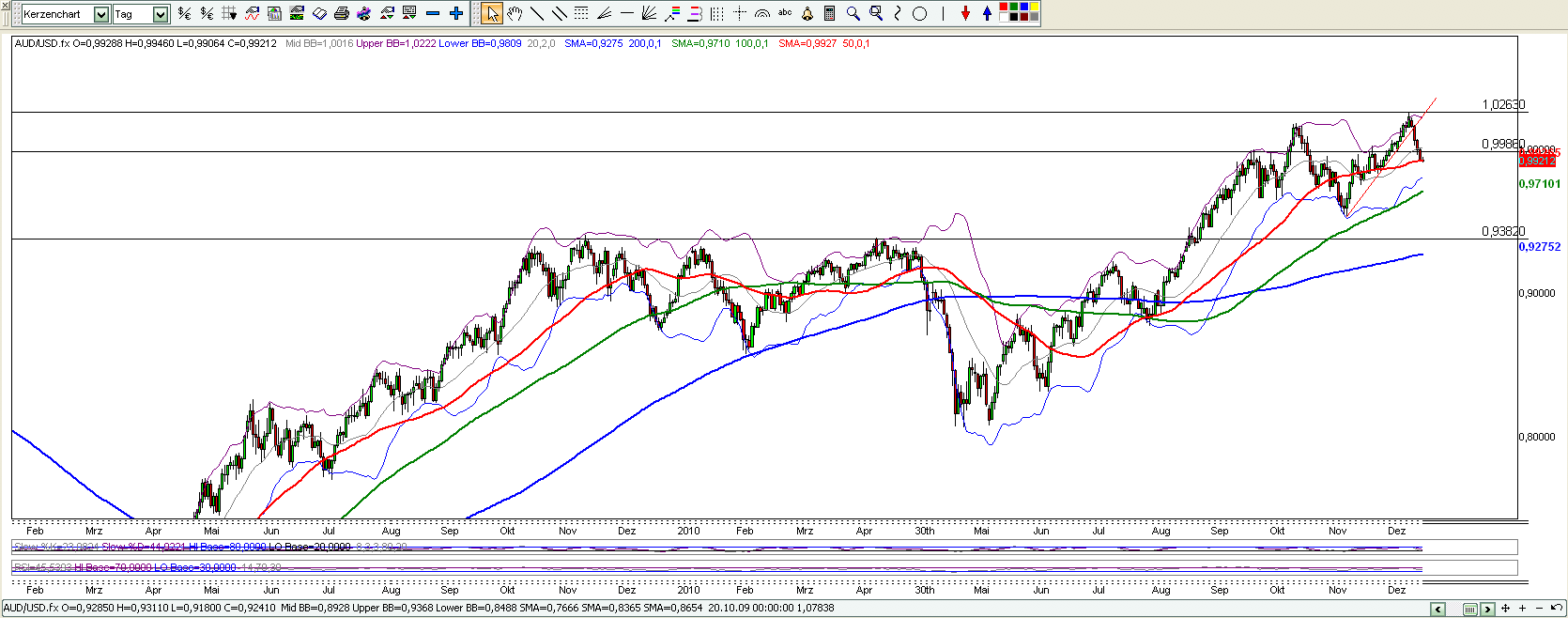Select the abc text annotation tool
The image size is (1568, 618).
pos(785,13)
